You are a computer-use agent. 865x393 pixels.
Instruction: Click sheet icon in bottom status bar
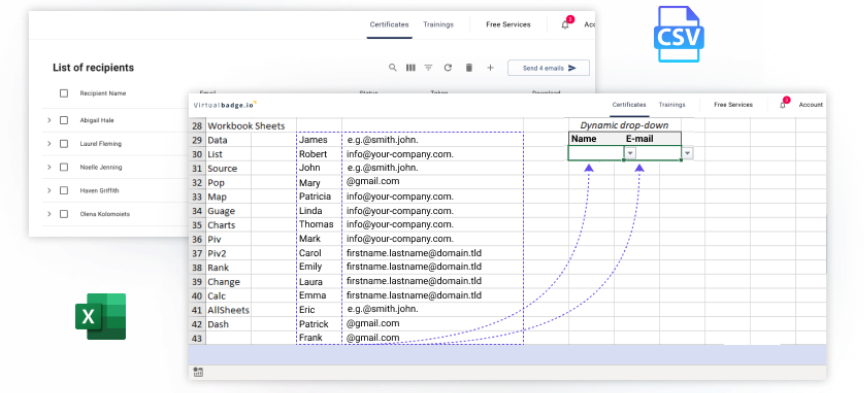[198, 373]
